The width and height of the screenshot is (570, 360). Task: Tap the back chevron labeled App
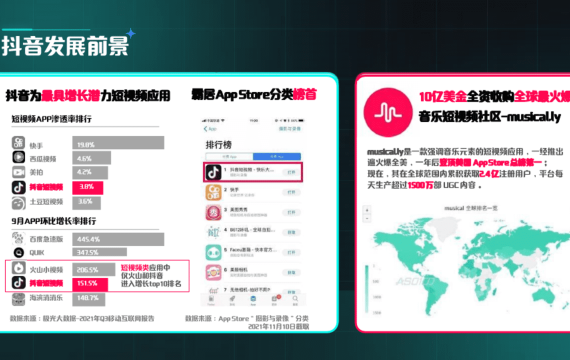pos(210,129)
